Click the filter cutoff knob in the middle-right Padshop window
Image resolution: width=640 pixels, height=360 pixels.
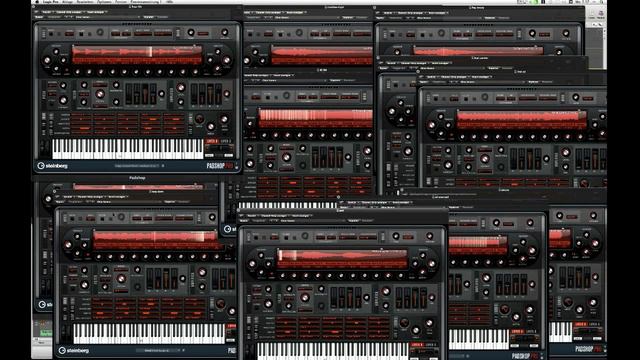(484, 158)
